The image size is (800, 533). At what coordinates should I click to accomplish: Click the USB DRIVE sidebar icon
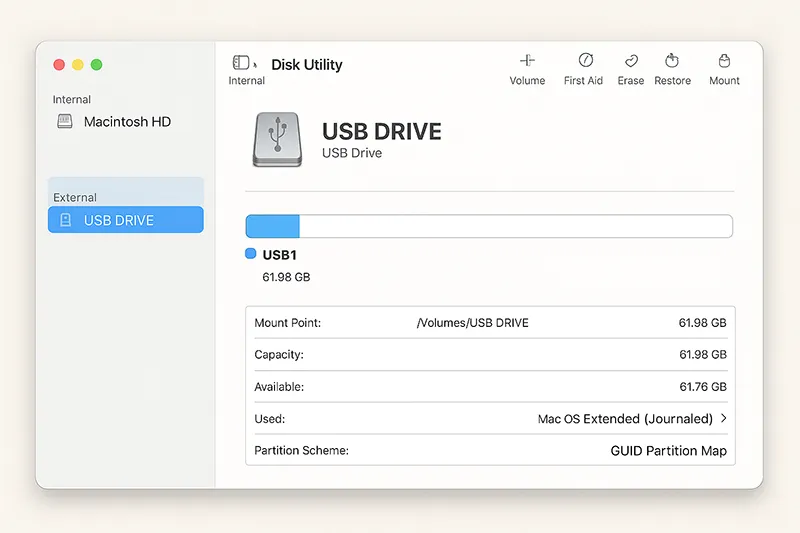[65, 220]
